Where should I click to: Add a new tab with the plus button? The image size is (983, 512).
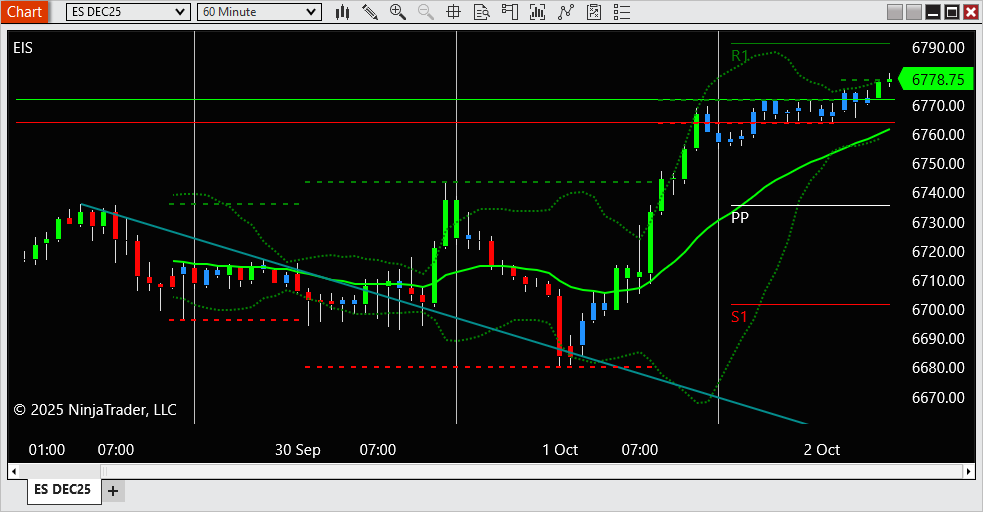(113, 491)
